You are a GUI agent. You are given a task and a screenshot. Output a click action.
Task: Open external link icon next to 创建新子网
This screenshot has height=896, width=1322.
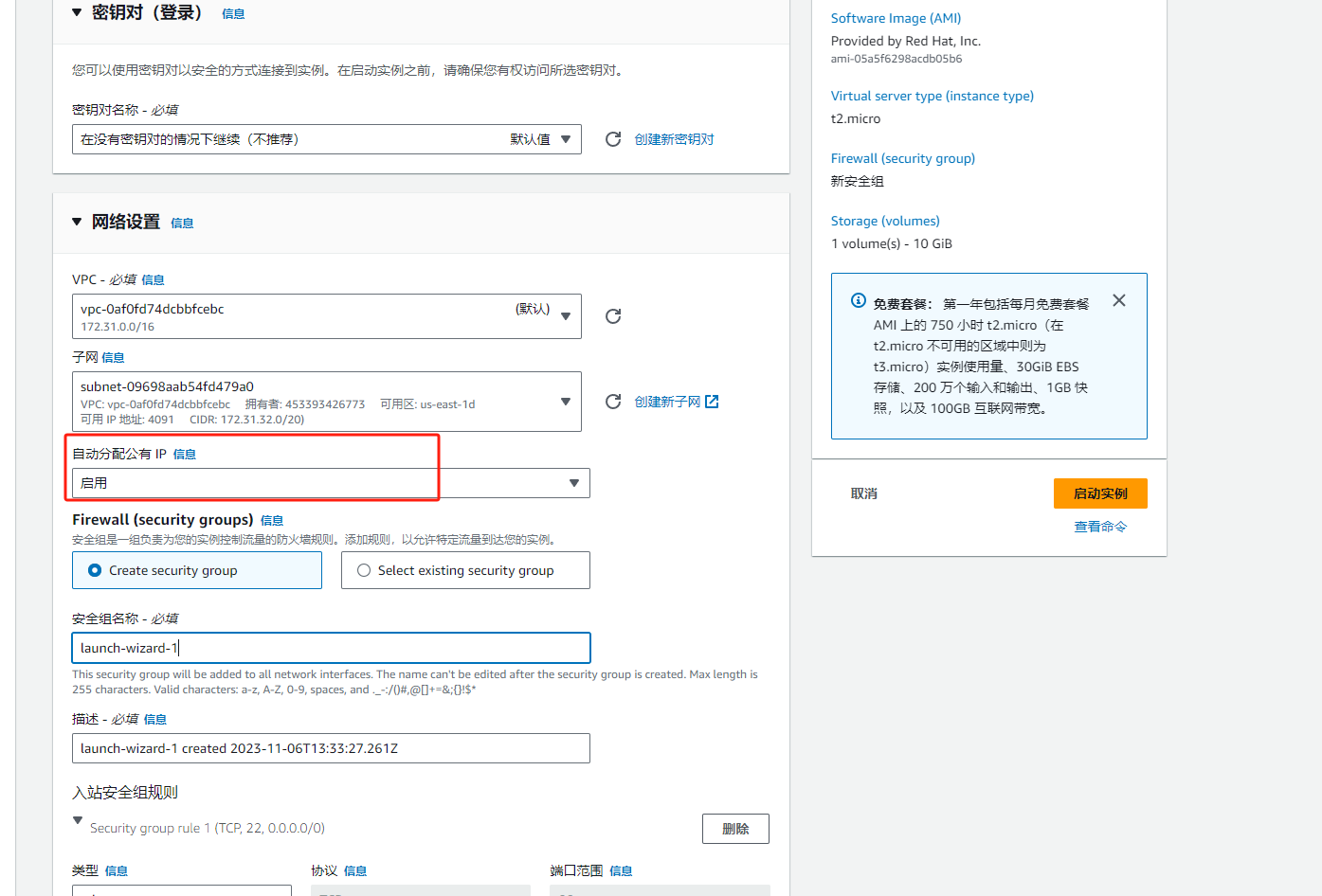pyautogui.click(x=712, y=402)
